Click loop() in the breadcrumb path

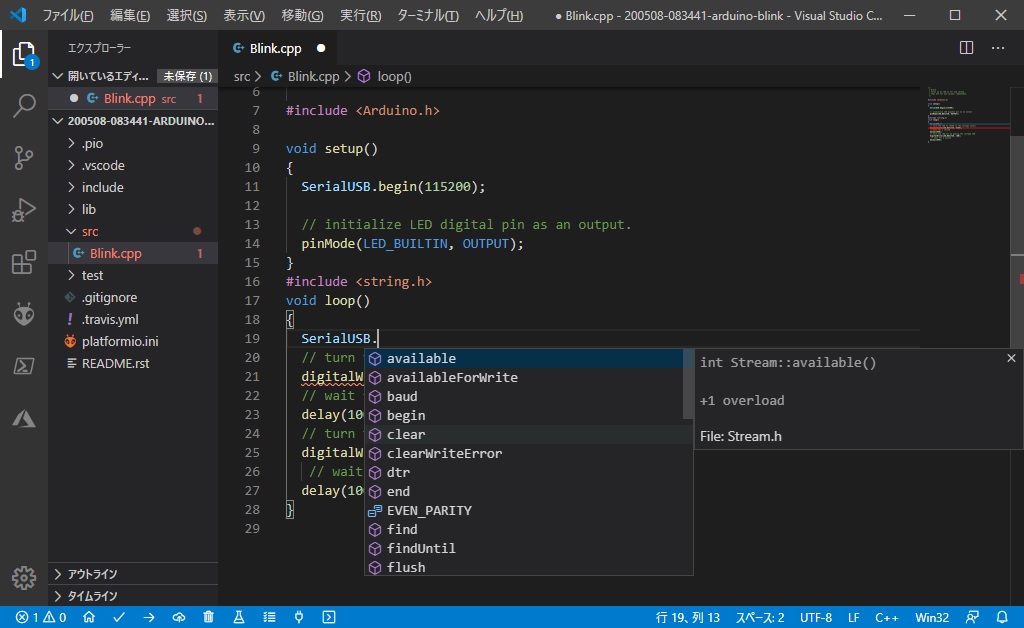(x=394, y=76)
